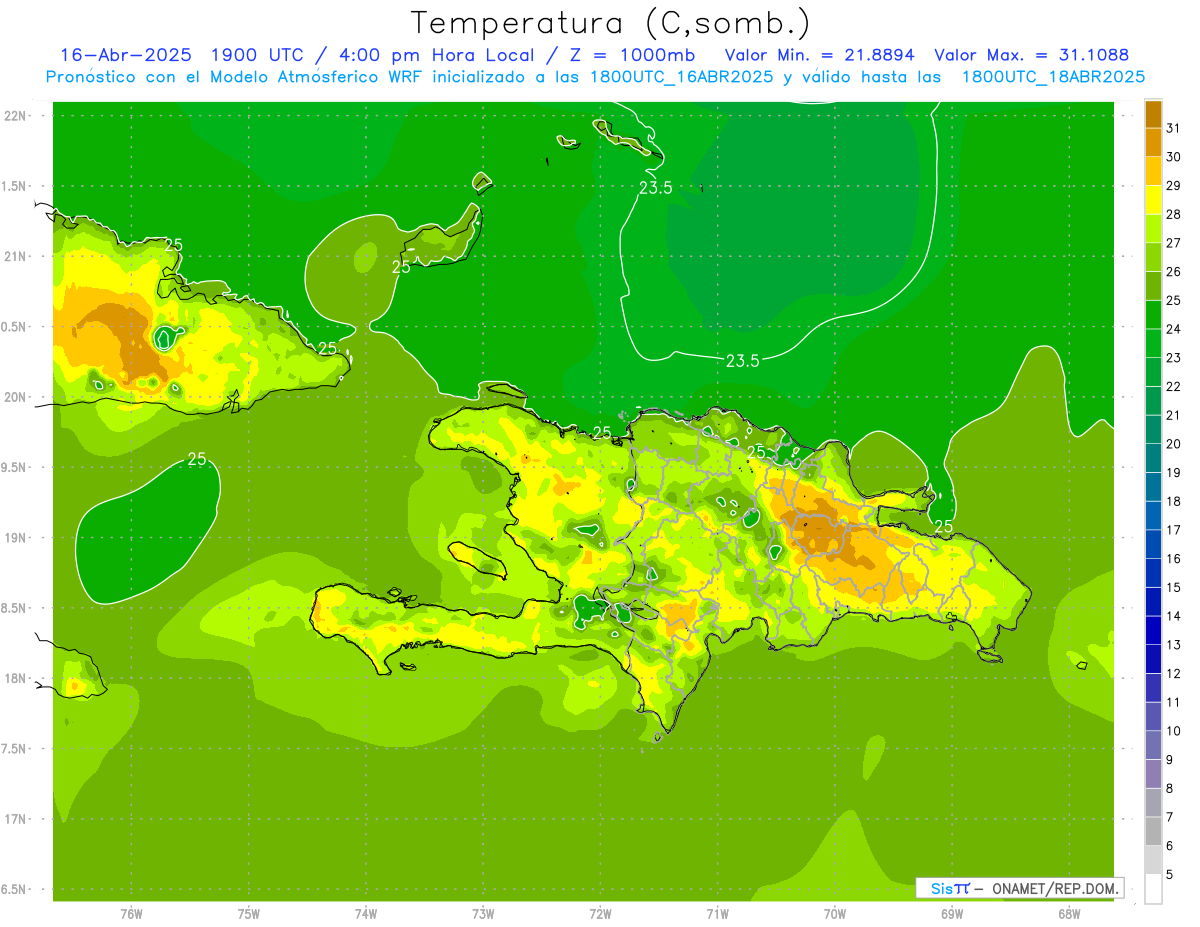This screenshot has height=927, width=1200.
Task: Click the legend number 23
Action: [1174, 358]
